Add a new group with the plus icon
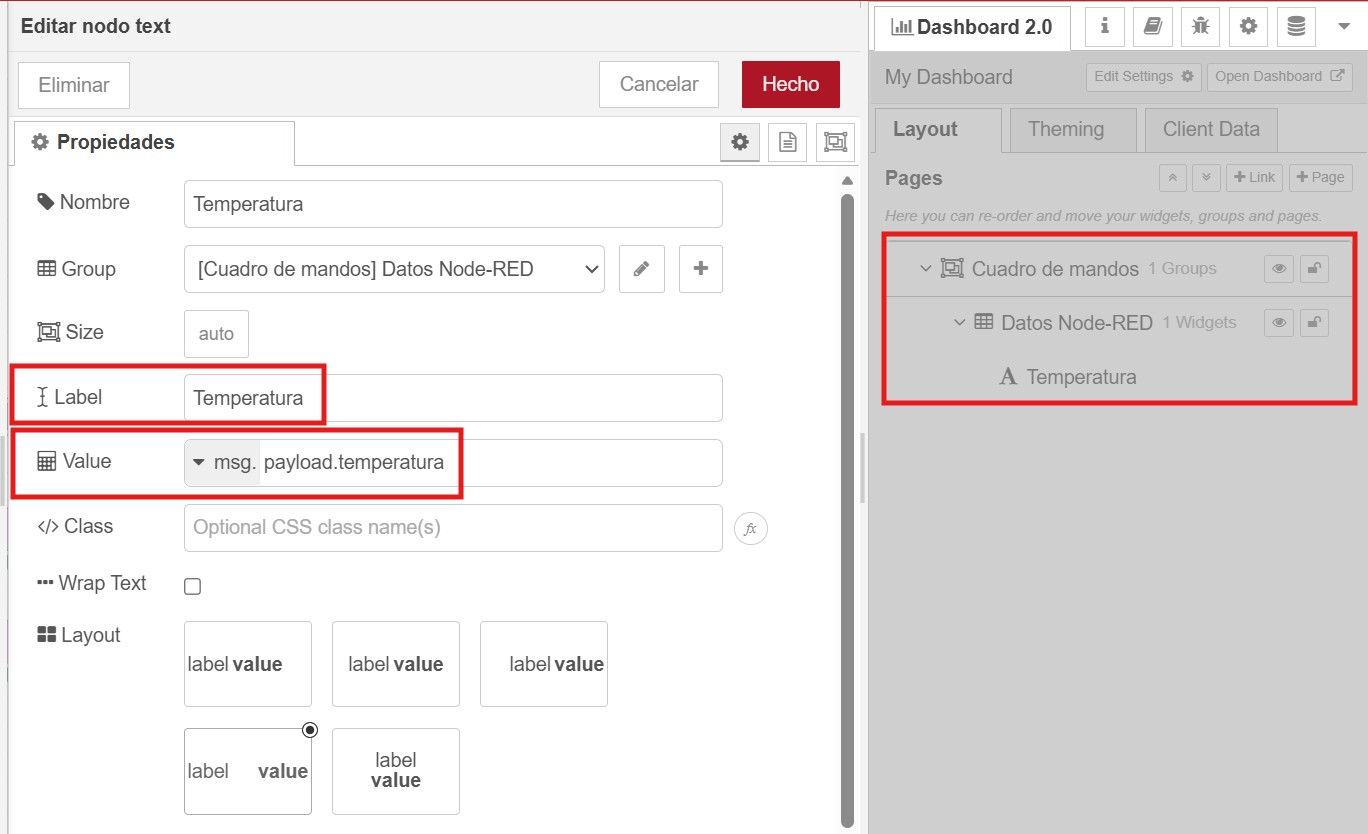This screenshot has height=834, width=1368. tap(700, 269)
